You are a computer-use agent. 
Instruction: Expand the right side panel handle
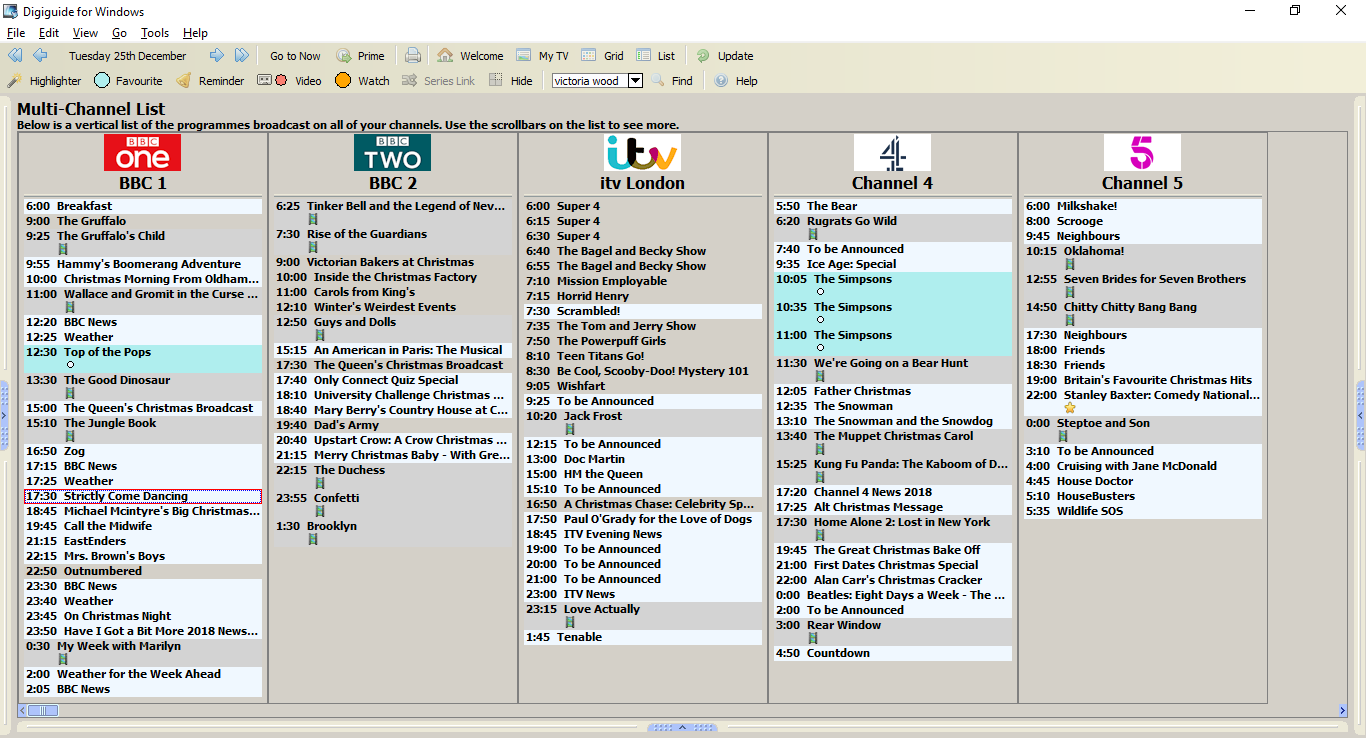pos(1361,414)
